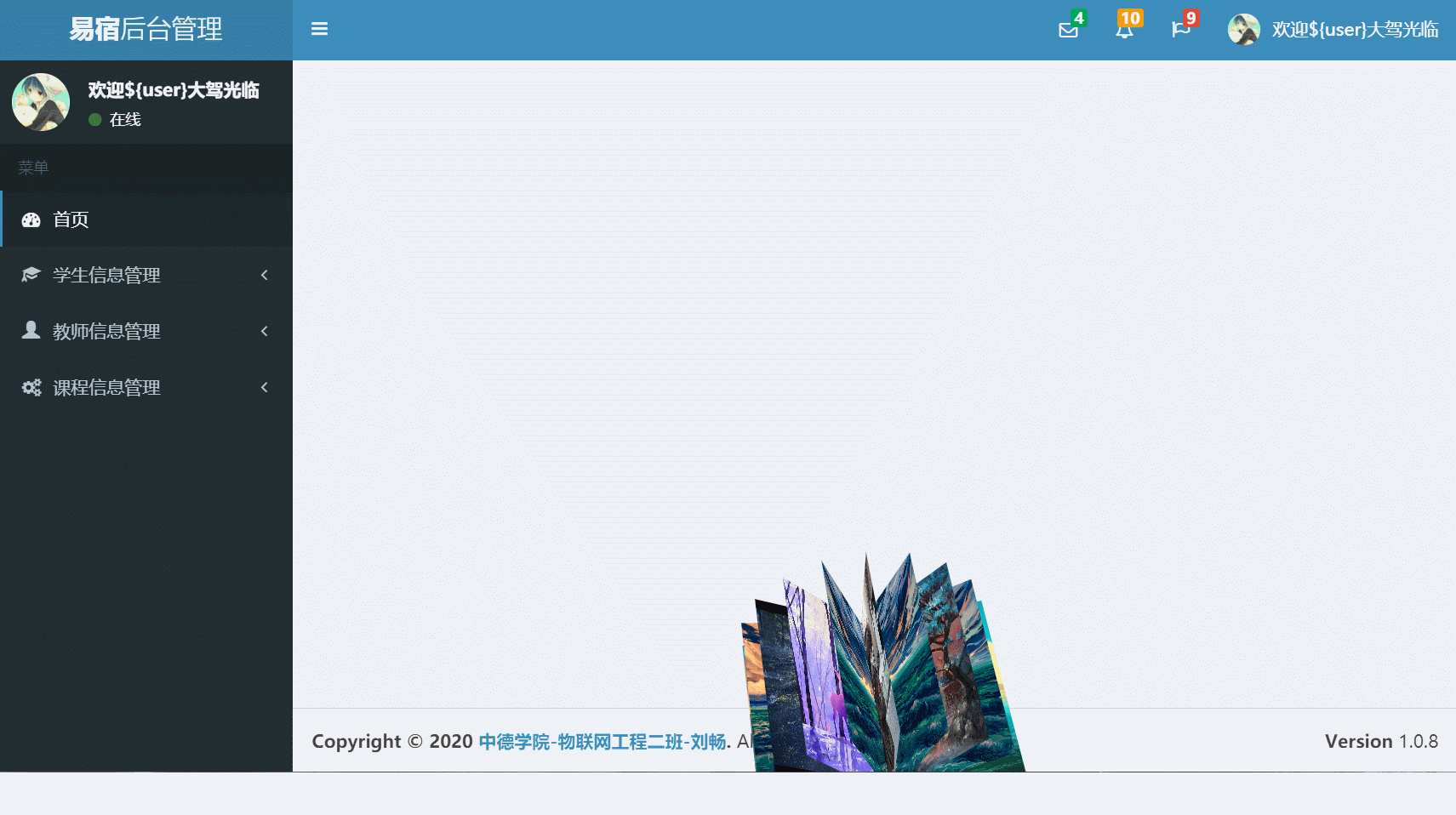Click the 菜单 sidebar header label
The height and width of the screenshot is (815, 1456).
(33, 168)
